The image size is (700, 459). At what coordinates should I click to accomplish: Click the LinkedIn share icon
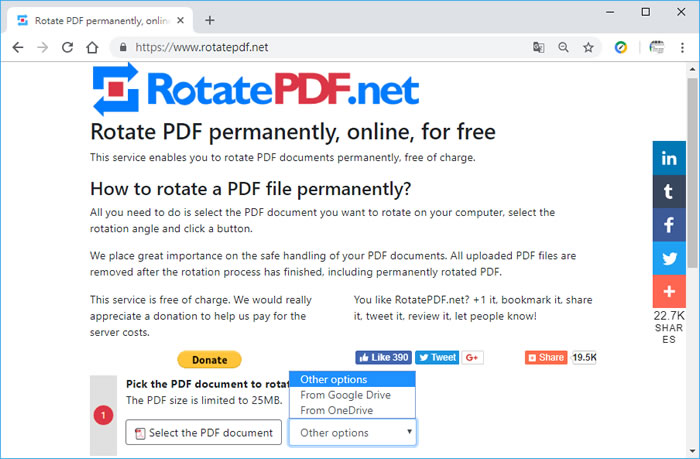669,158
